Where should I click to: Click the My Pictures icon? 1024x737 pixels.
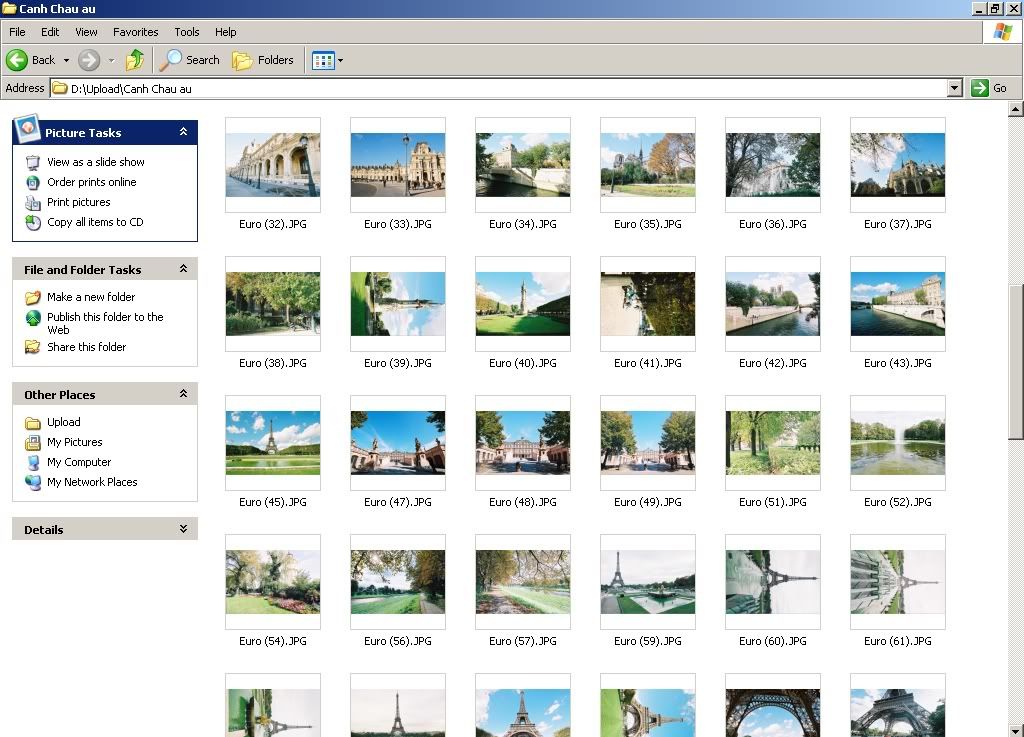coord(33,443)
